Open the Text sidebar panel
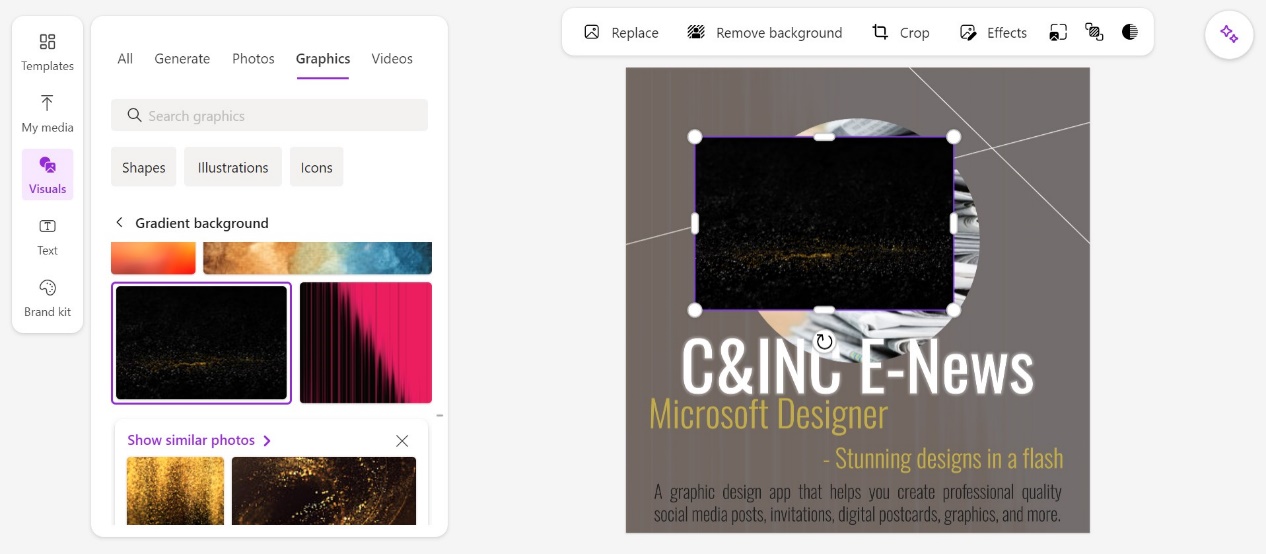Viewport: 1266px width, 554px height. [x=47, y=236]
